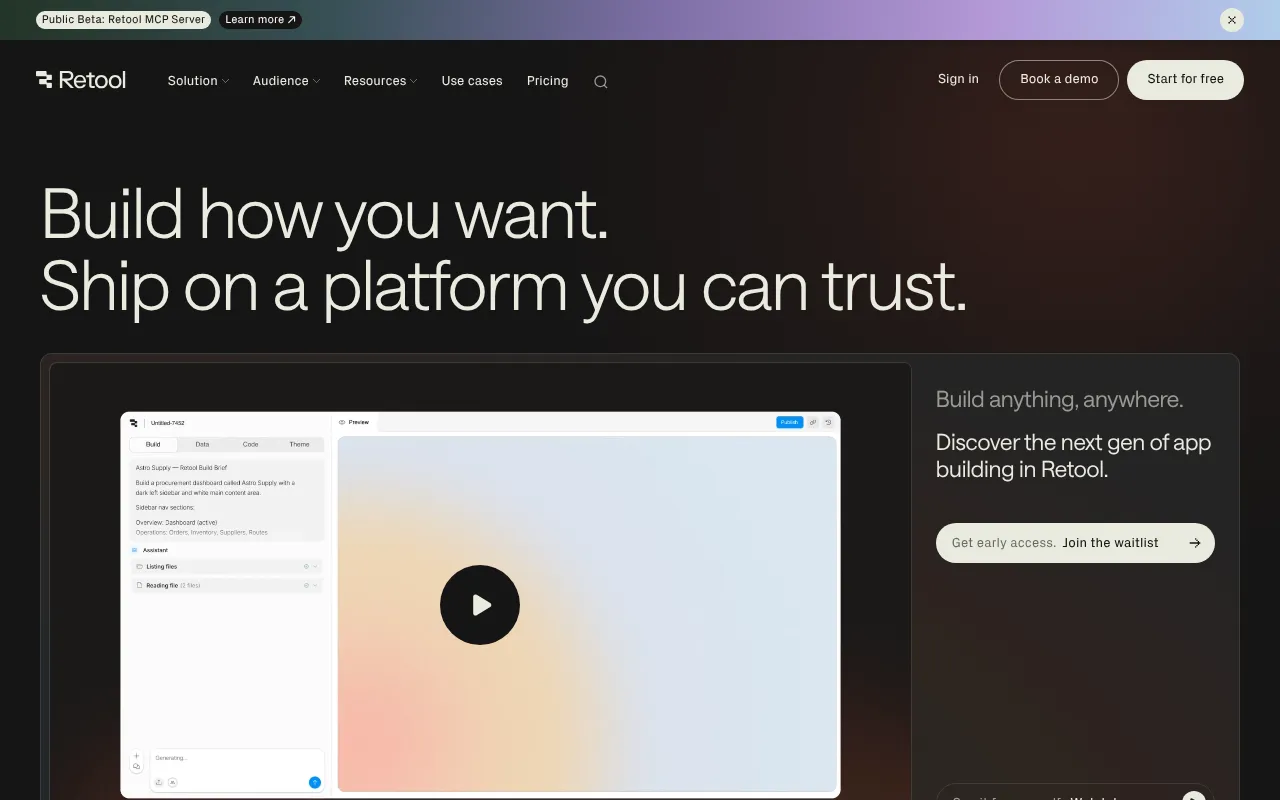Go to the Pricing page
This screenshot has height=800, width=1280.
(x=547, y=81)
